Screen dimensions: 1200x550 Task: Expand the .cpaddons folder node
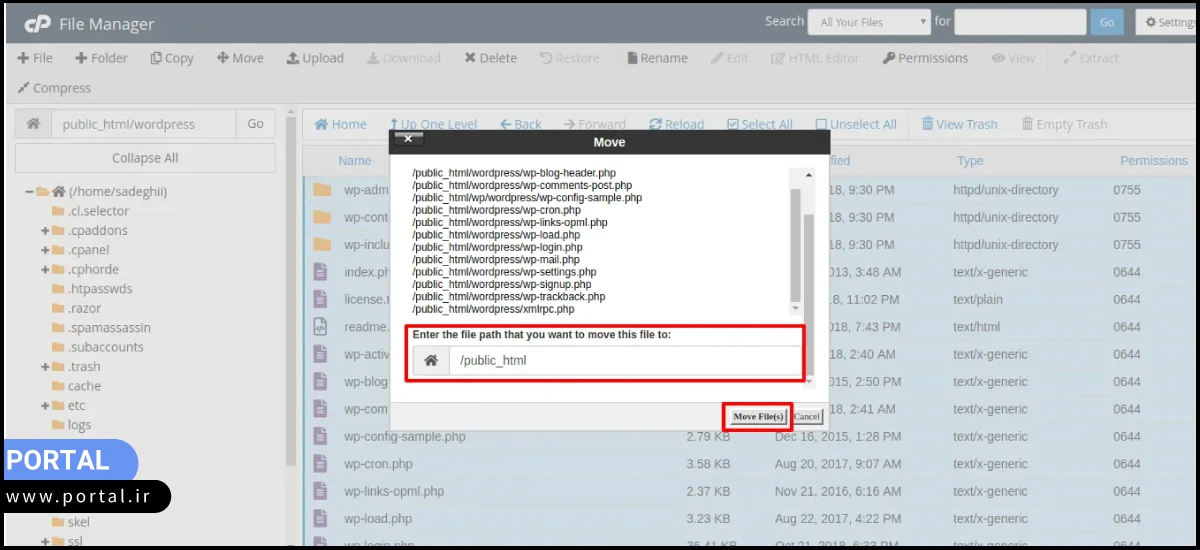(45, 230)
